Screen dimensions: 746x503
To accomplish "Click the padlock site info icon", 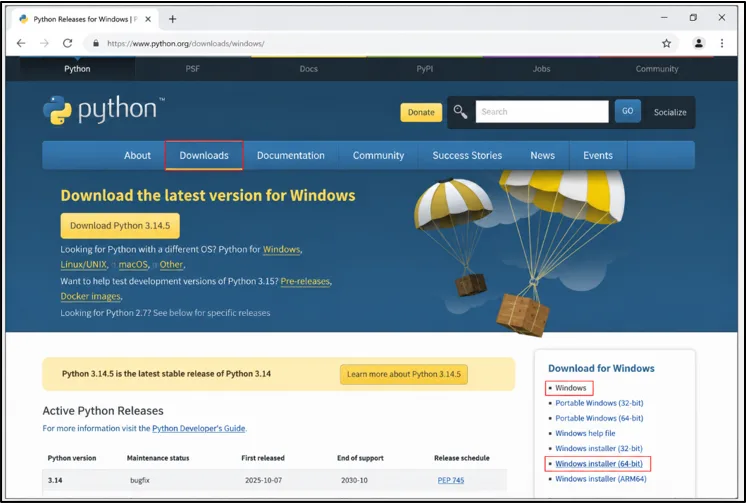I will [96, 43].
